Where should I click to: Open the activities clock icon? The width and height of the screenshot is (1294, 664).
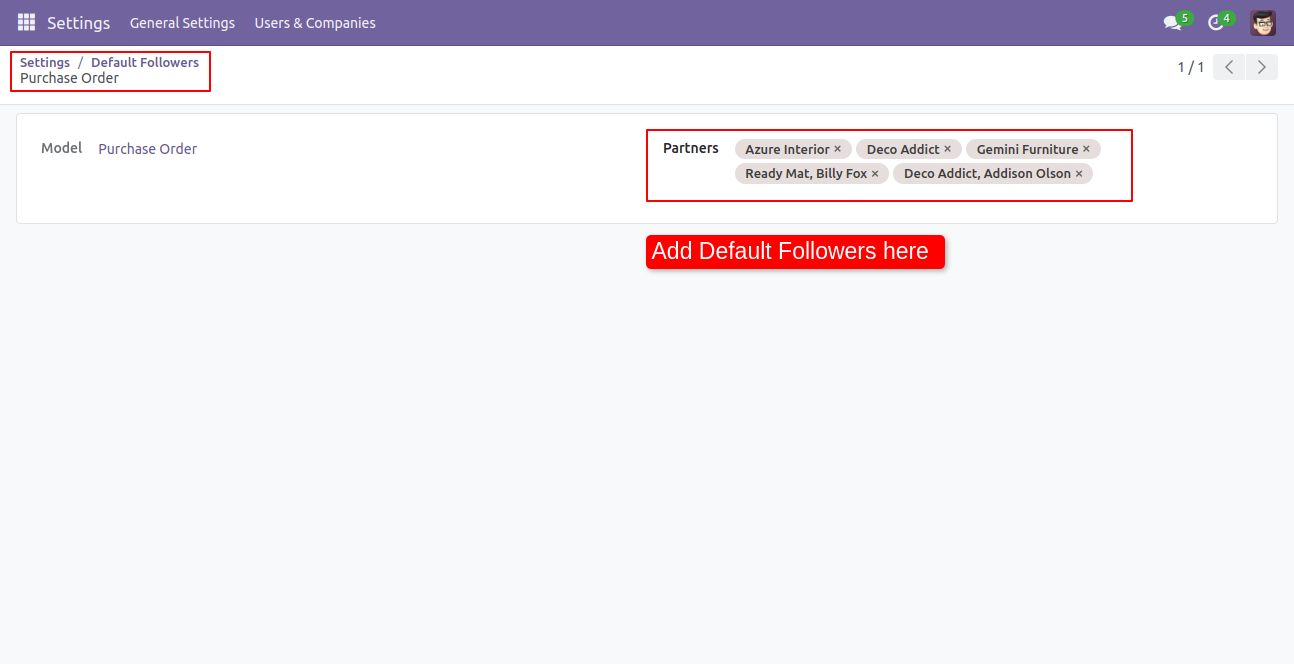click(1216, 22)
